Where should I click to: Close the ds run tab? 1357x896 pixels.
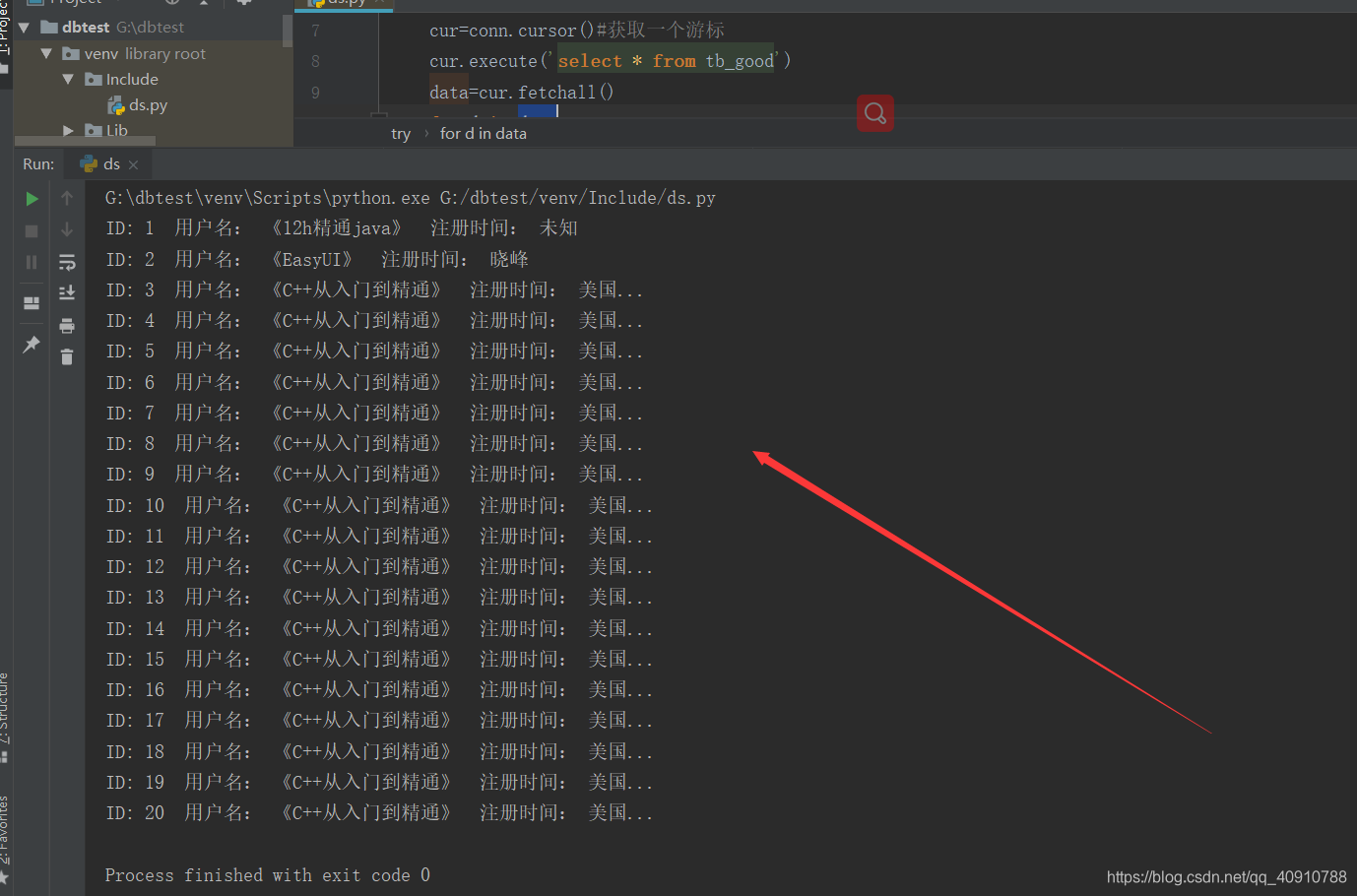[134, 164]
